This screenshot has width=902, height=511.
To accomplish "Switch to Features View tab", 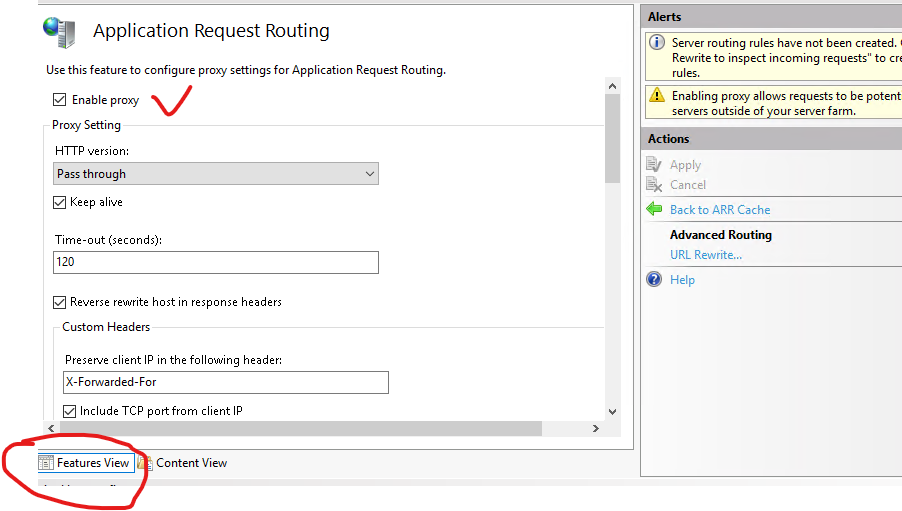I will click(86, 463).
